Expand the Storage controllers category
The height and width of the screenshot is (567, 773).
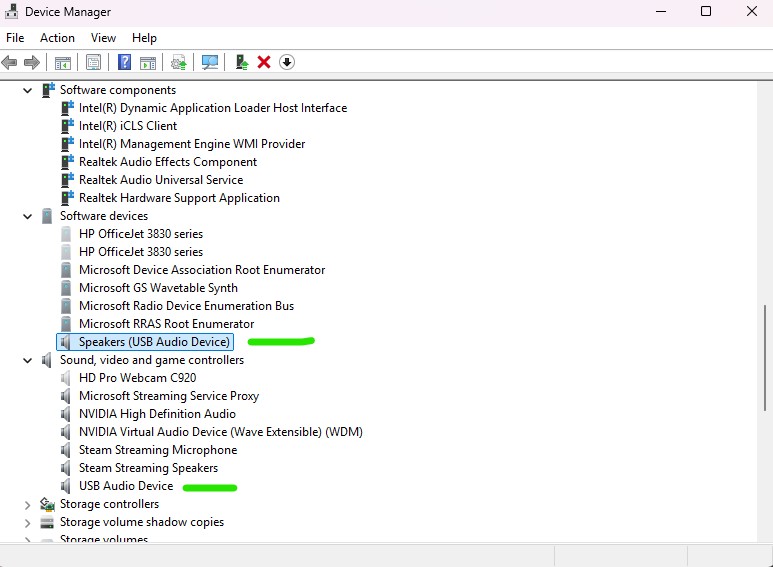click(x=28, y=504)
